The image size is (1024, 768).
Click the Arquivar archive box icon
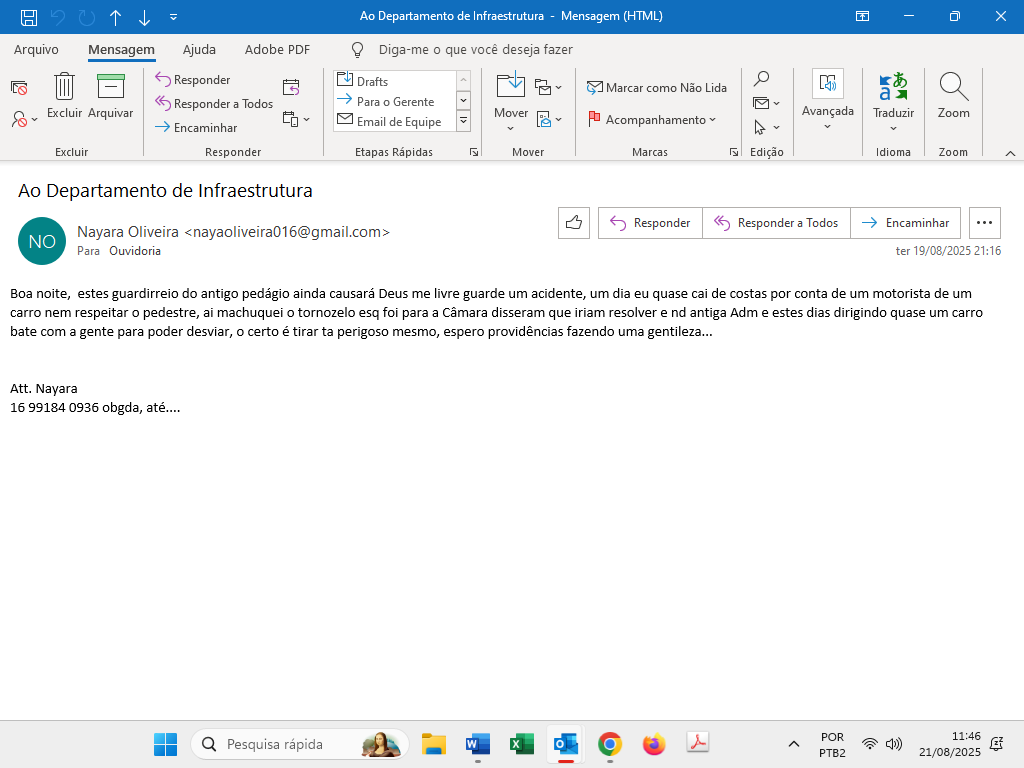click(x=110, y=88)
